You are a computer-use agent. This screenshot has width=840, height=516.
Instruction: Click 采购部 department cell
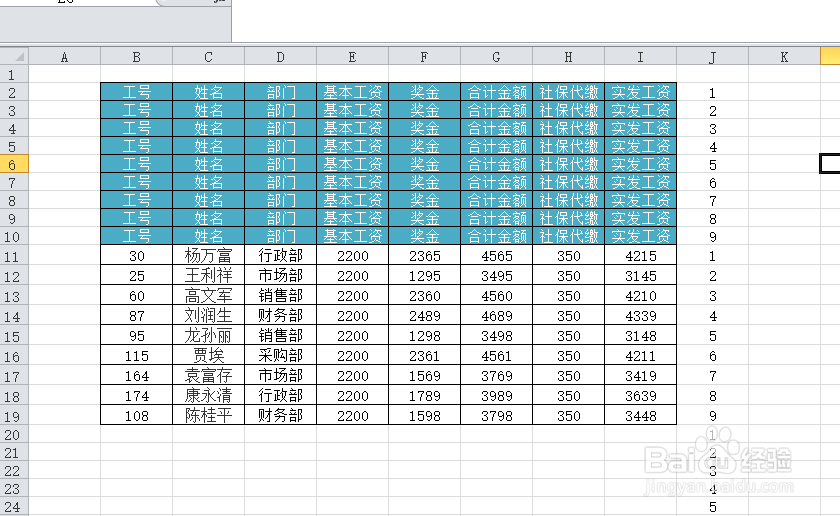tap(281, 355)
